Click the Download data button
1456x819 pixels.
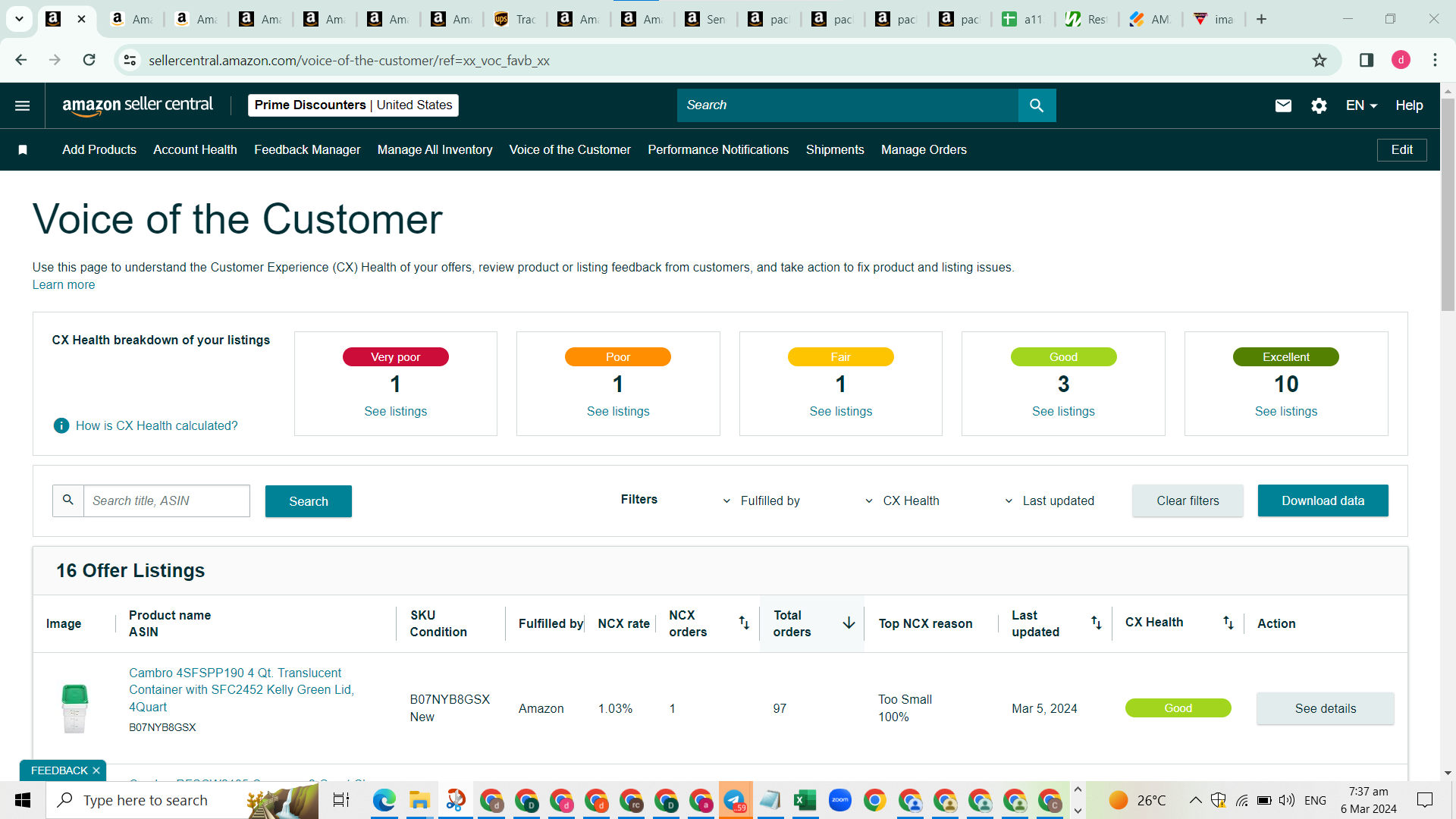[1323, 500]
